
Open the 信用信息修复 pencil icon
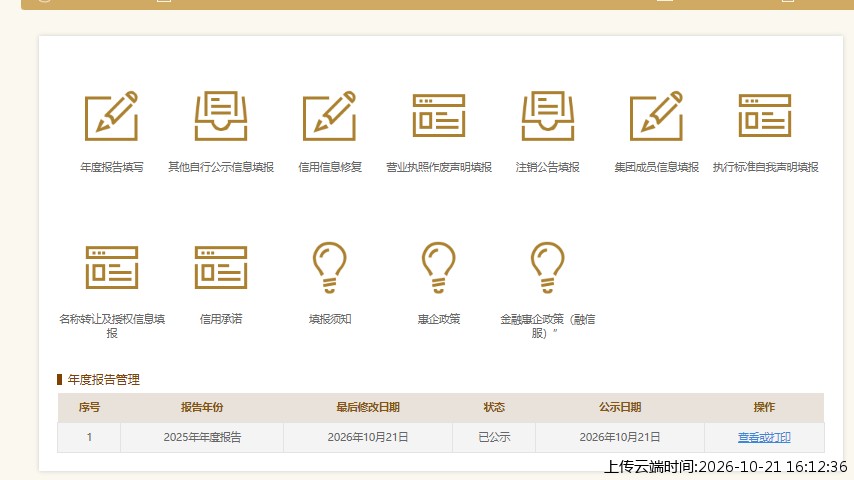click(330, 116)
